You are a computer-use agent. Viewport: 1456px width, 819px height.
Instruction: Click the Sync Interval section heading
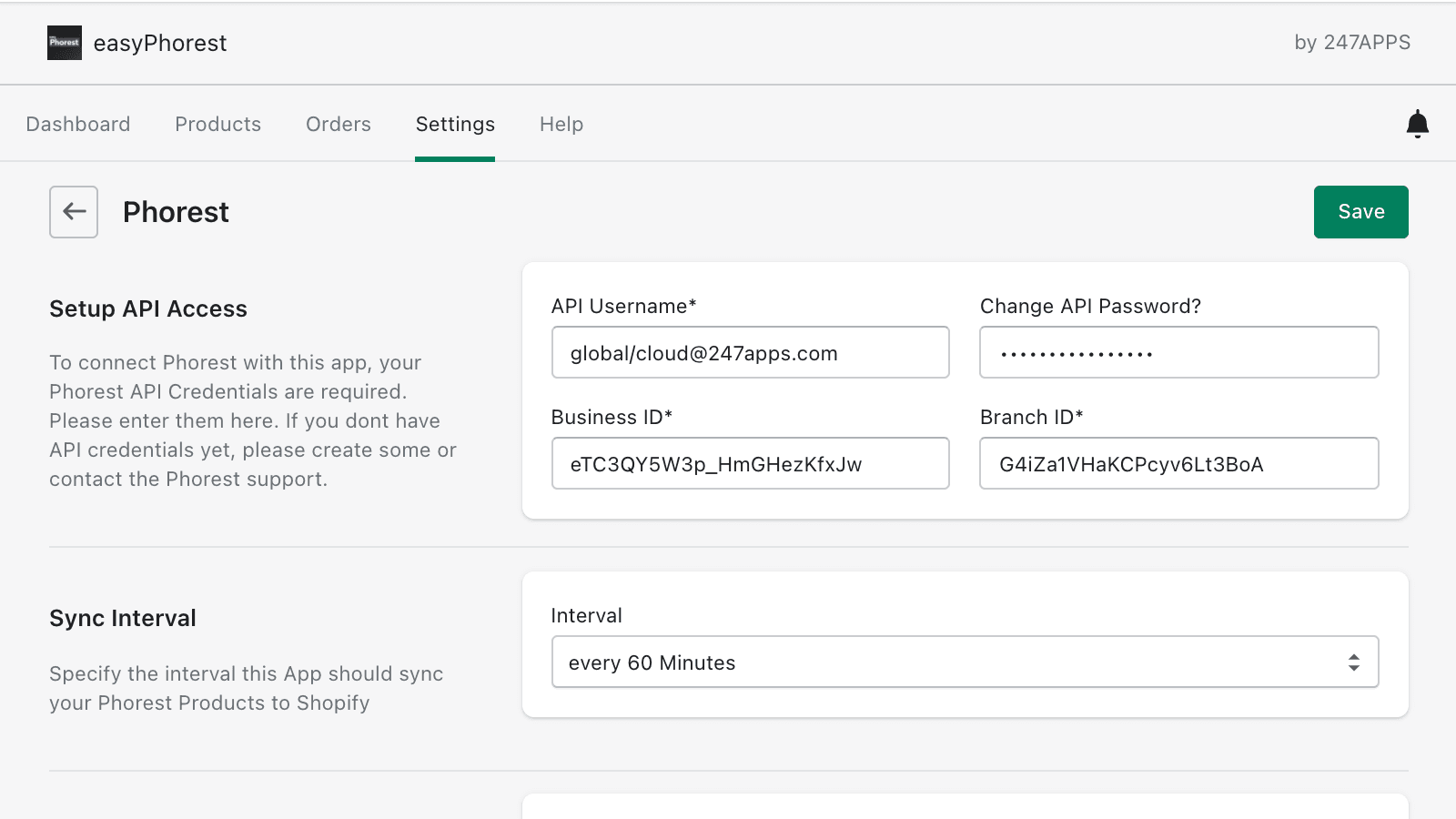point(123,619)
